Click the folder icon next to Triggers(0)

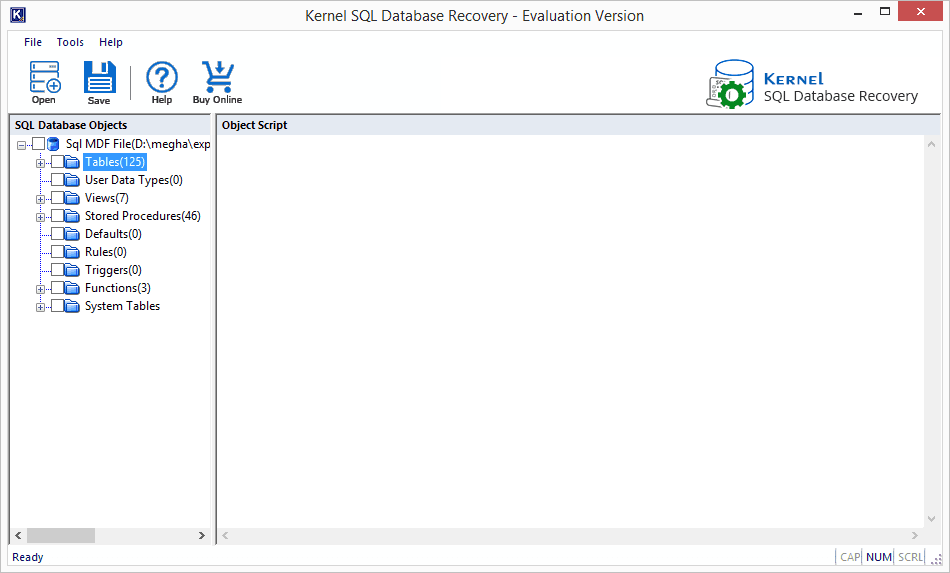pyautogui.click(x=72, y=270)
